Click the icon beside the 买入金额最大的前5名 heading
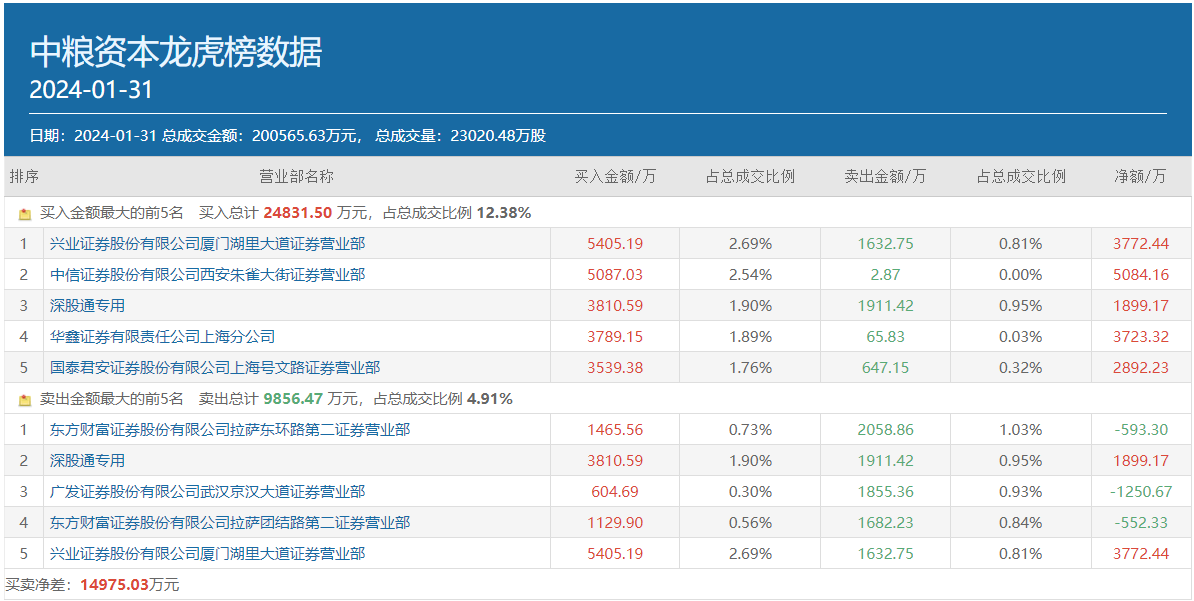 [x=25, y=214]
